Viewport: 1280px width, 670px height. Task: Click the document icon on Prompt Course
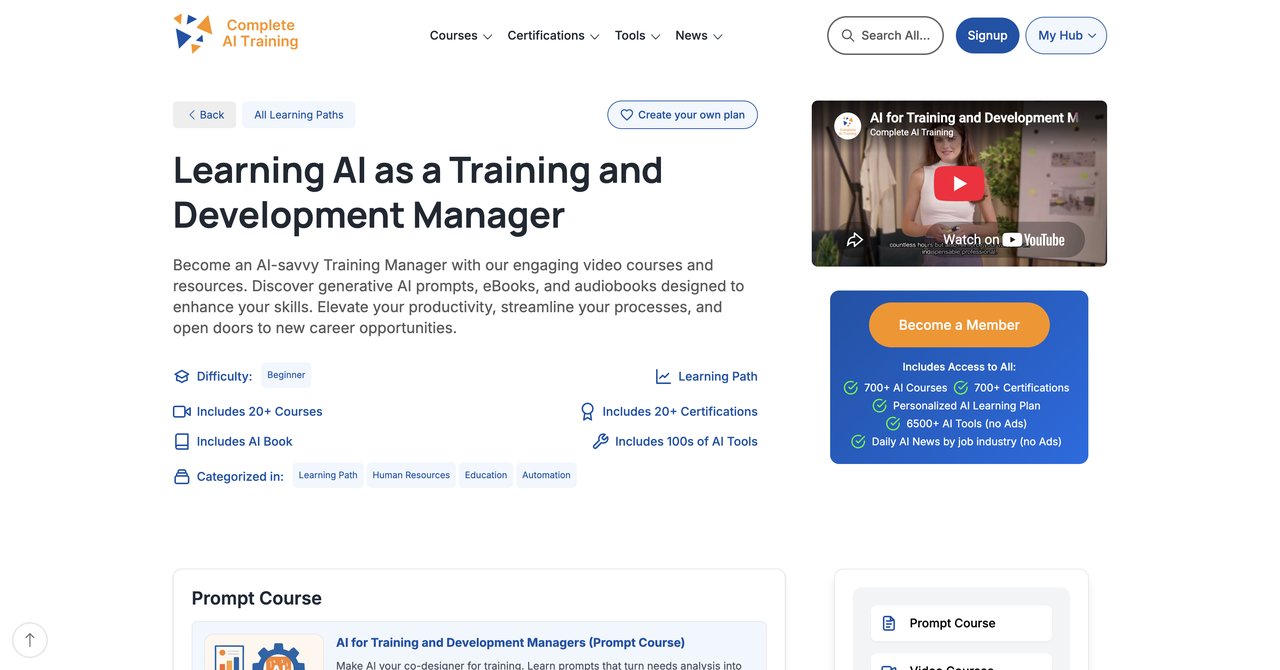point(889,623)
